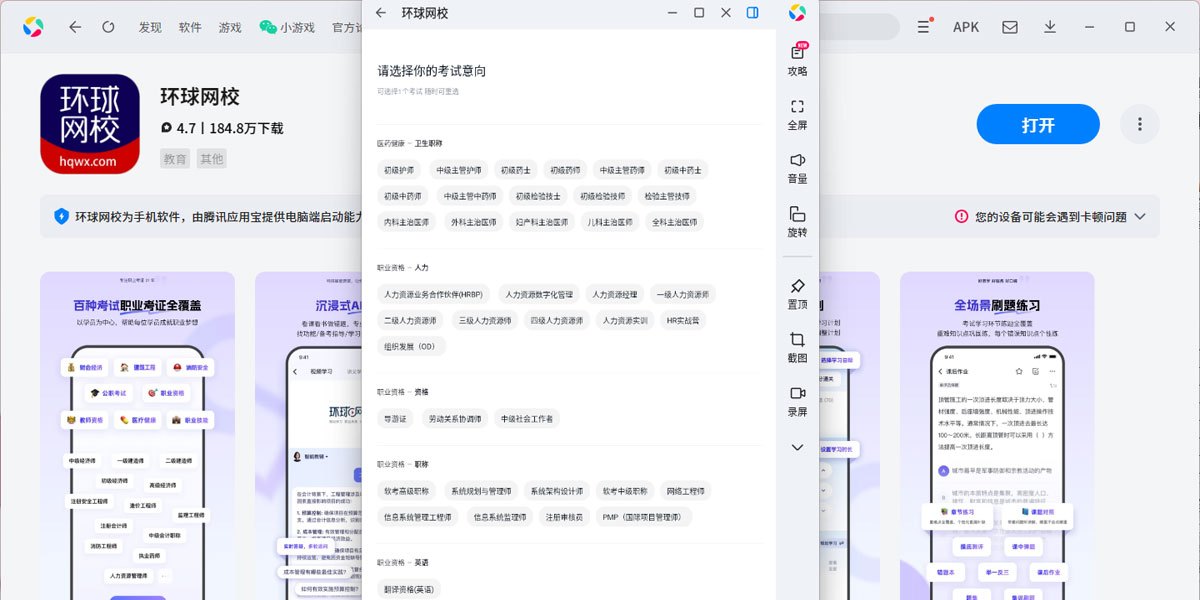Toggle the blue sidebar panel icon
The image size is (1200, 600).
(x=753, y=13)
